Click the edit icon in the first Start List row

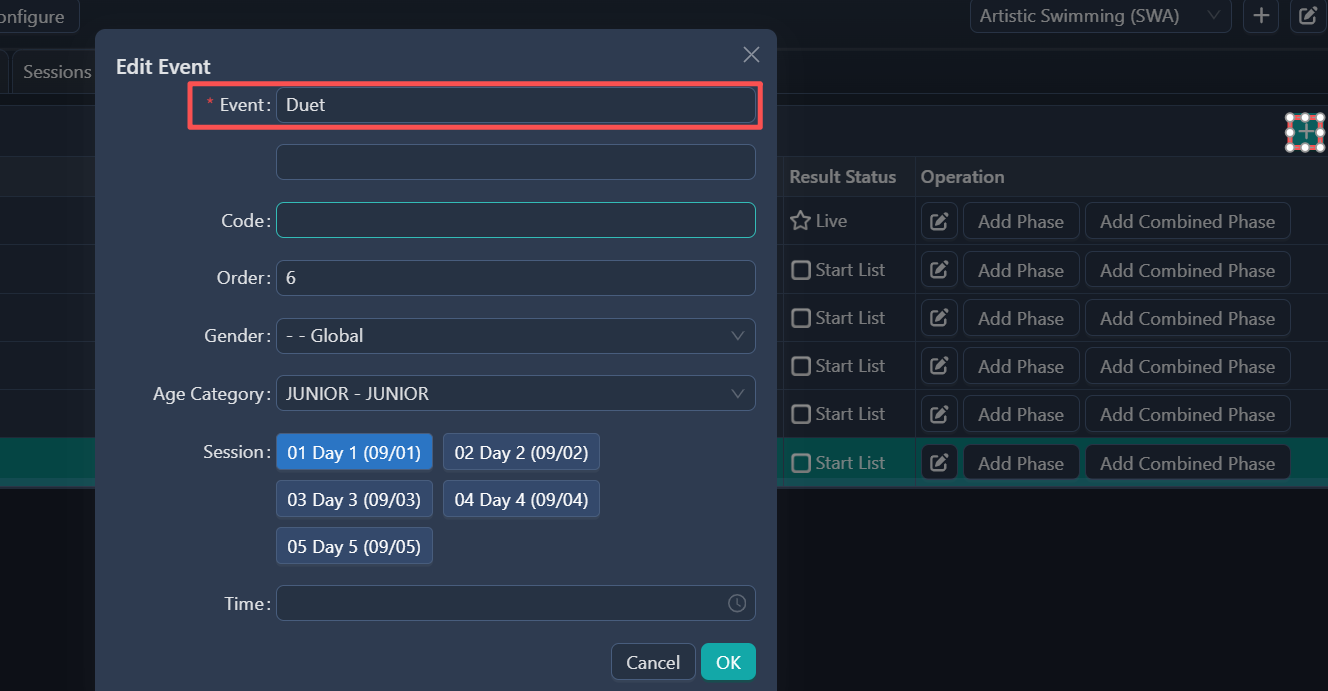click(x=939, y=270)
